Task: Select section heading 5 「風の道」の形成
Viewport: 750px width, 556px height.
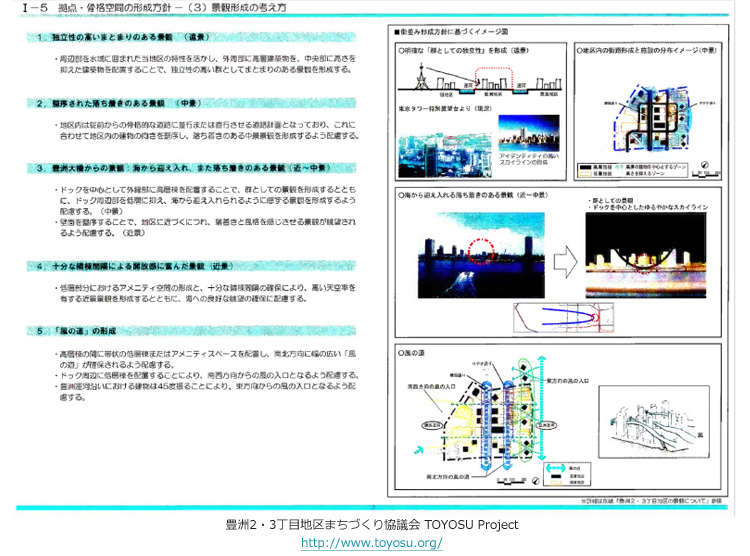Action: pos(85,331)
